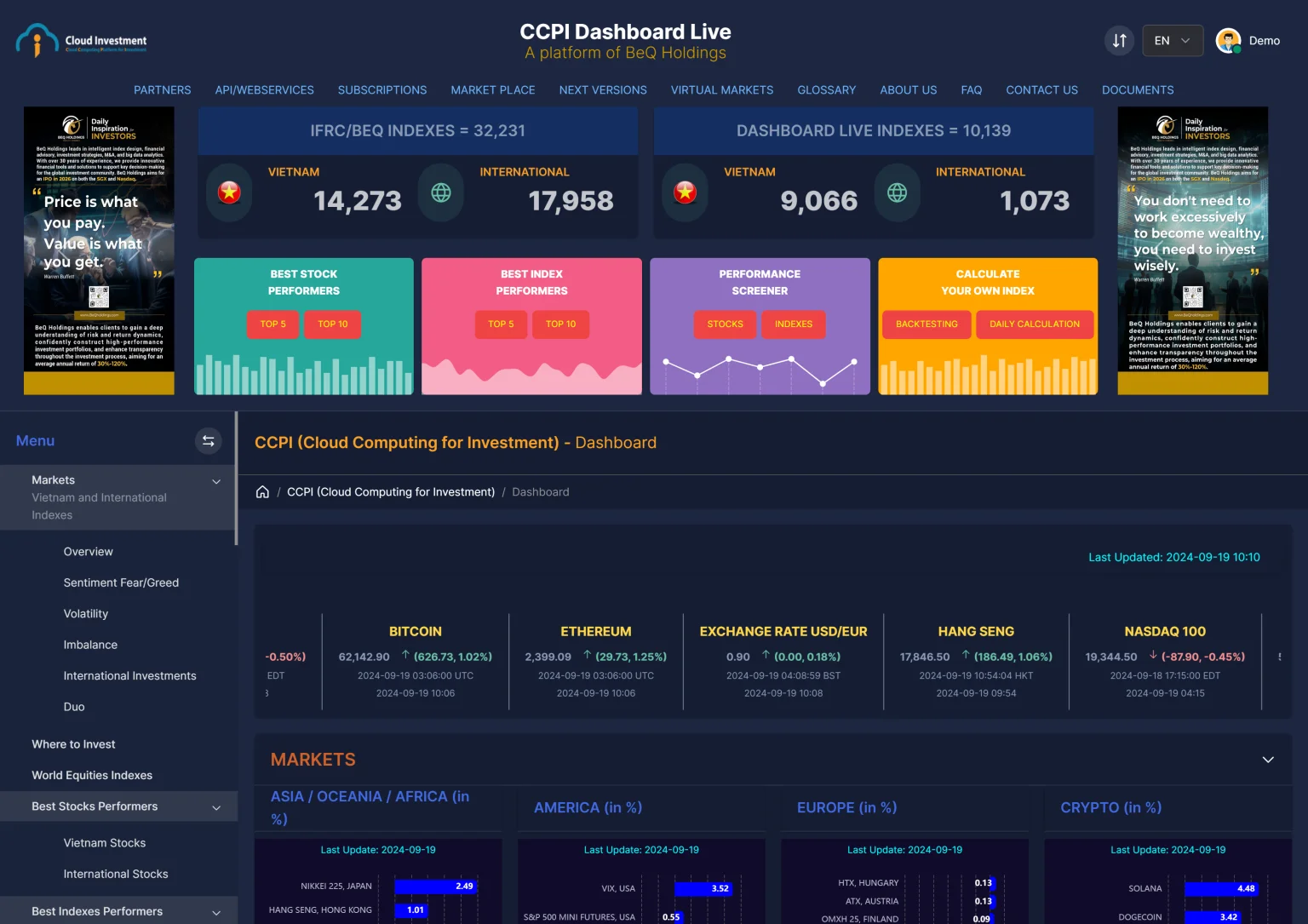The width and height of the screenshot is (1308, 924).
Task: Select Sentiment Fear/Greed in sidebar
Action: click(121, 583)
